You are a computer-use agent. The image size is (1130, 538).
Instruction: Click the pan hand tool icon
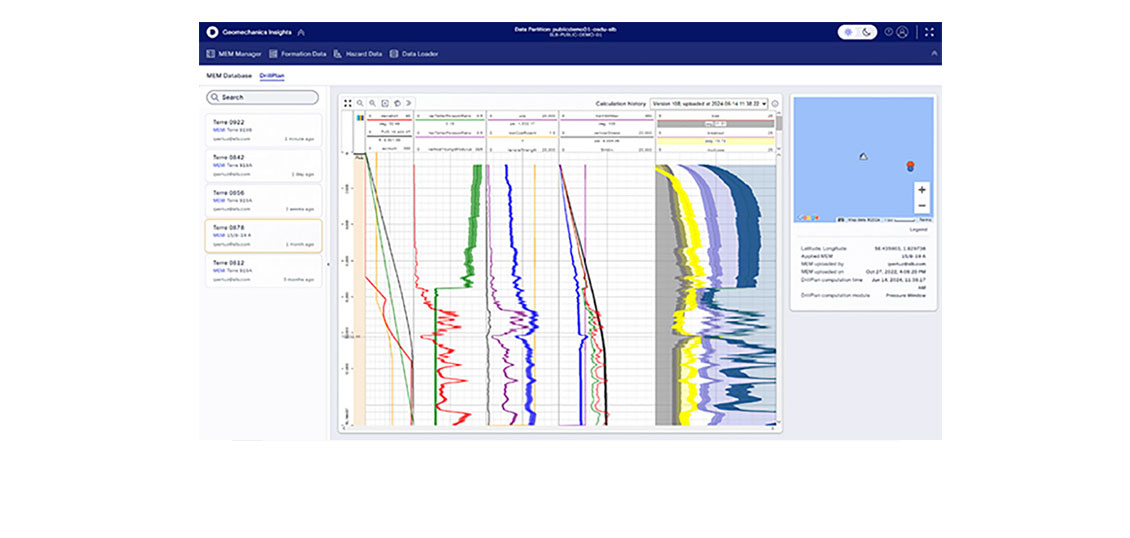pos(397,103)
